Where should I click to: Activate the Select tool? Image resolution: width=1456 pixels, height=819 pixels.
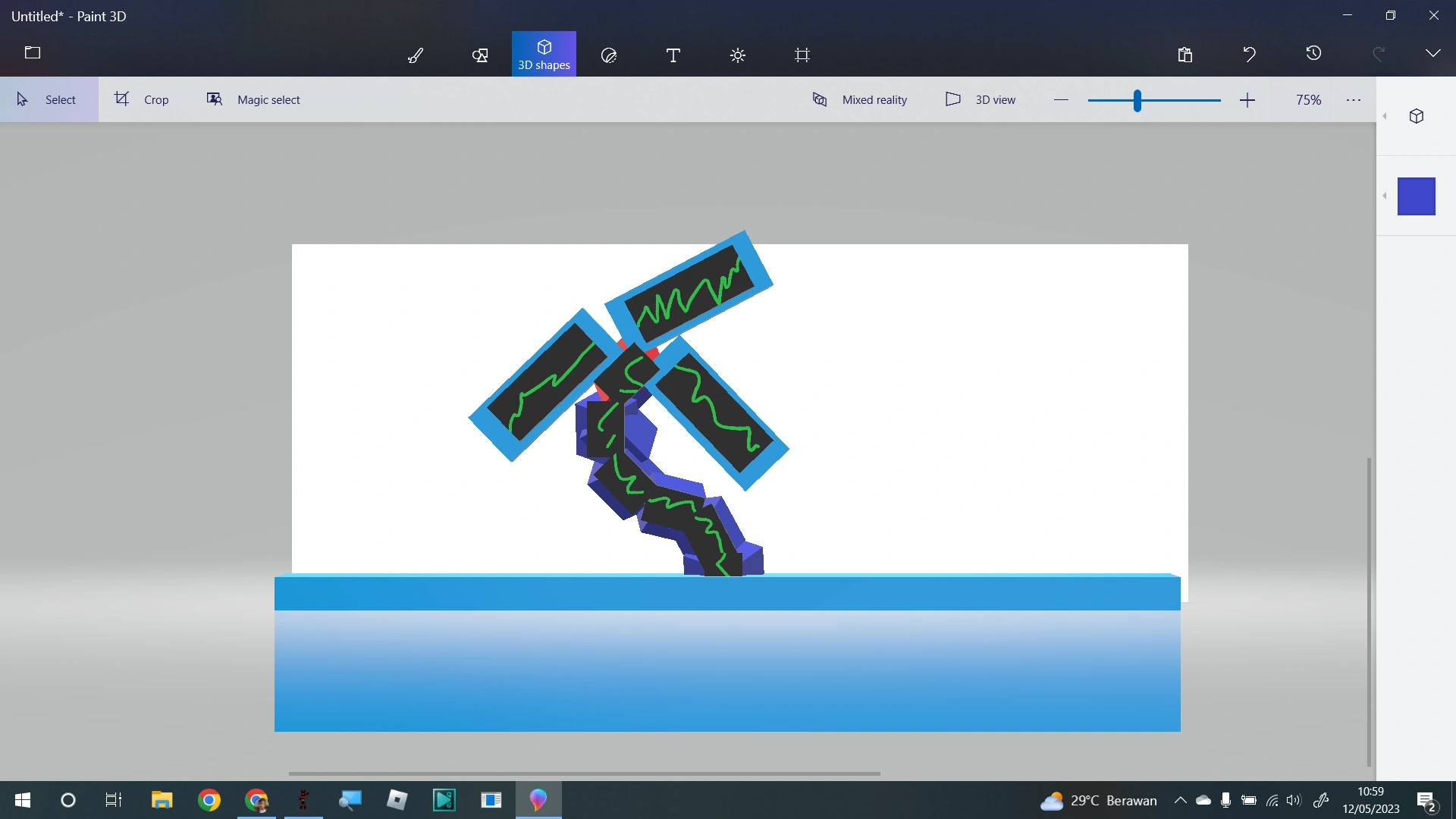pos(47,99)
